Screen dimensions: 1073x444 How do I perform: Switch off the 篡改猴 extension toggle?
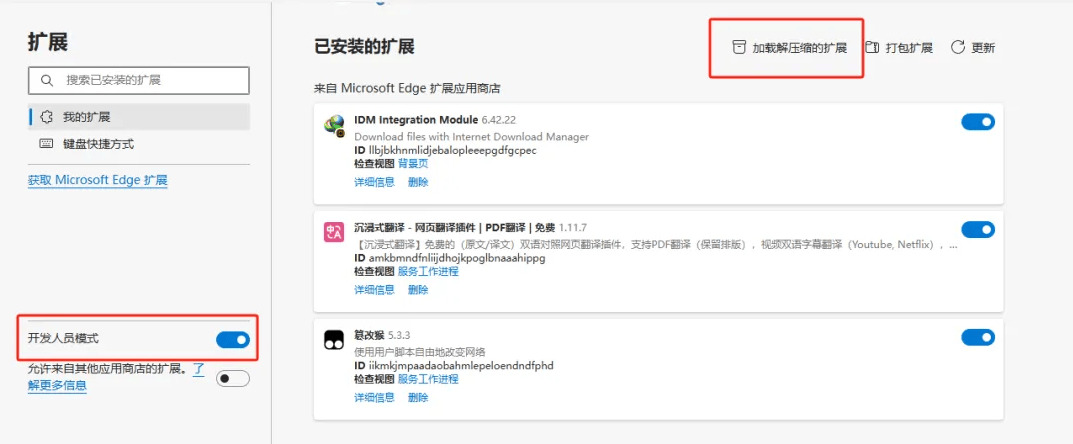pos(978,337)
